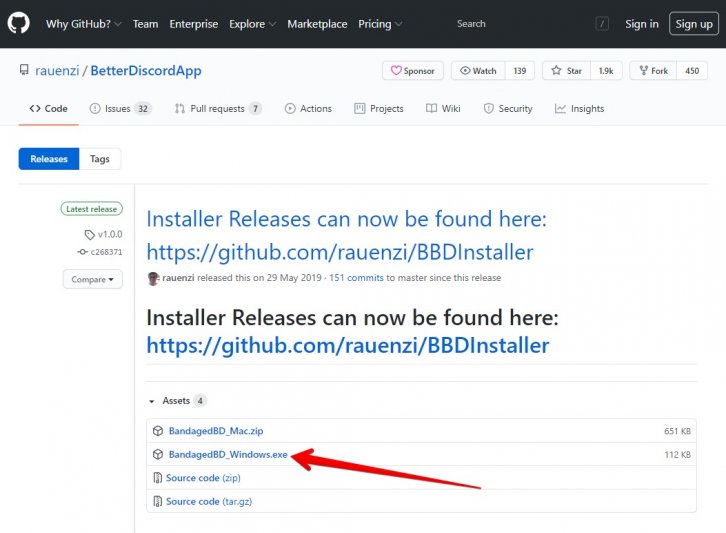Download BandagedBD_Mac.zip

pyautogui.click(x=216, y=431)
